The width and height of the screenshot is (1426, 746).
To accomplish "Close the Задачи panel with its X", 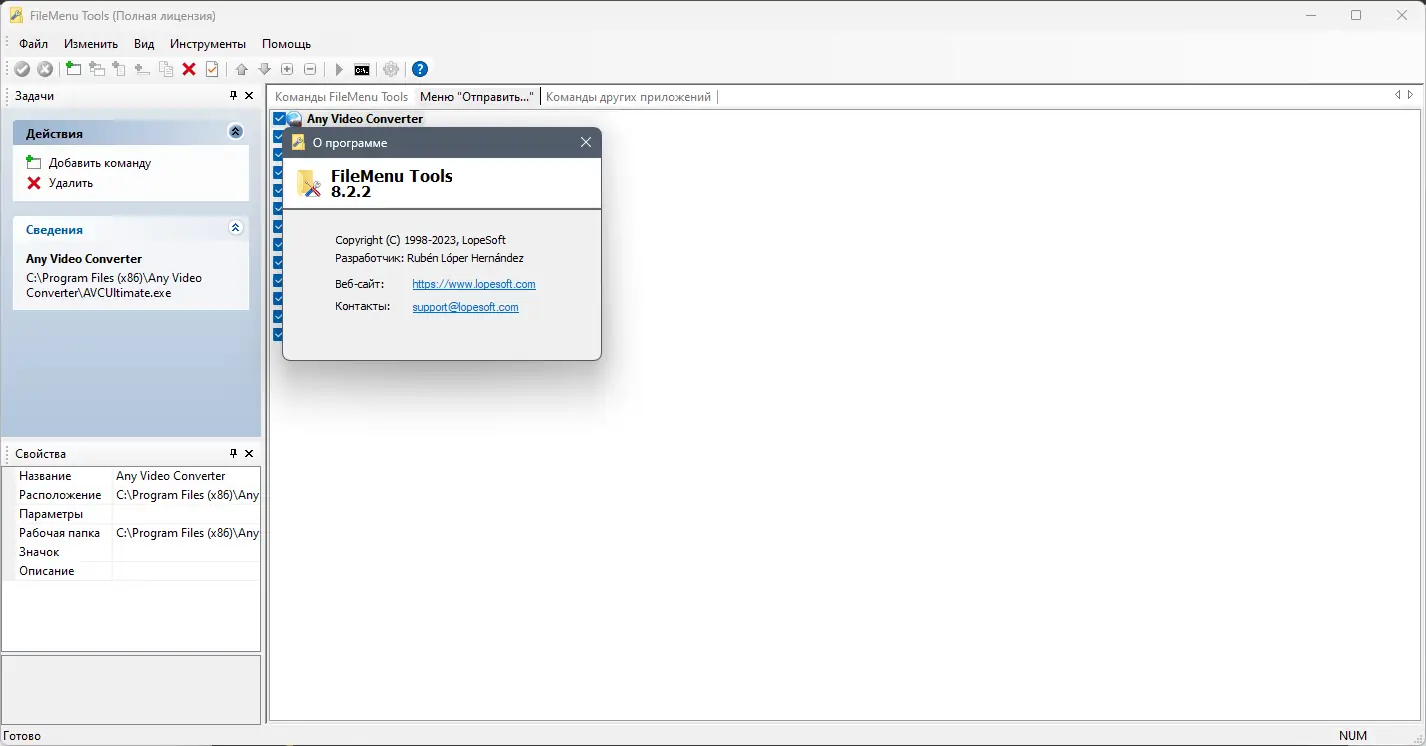I will [x=249, y=96].
